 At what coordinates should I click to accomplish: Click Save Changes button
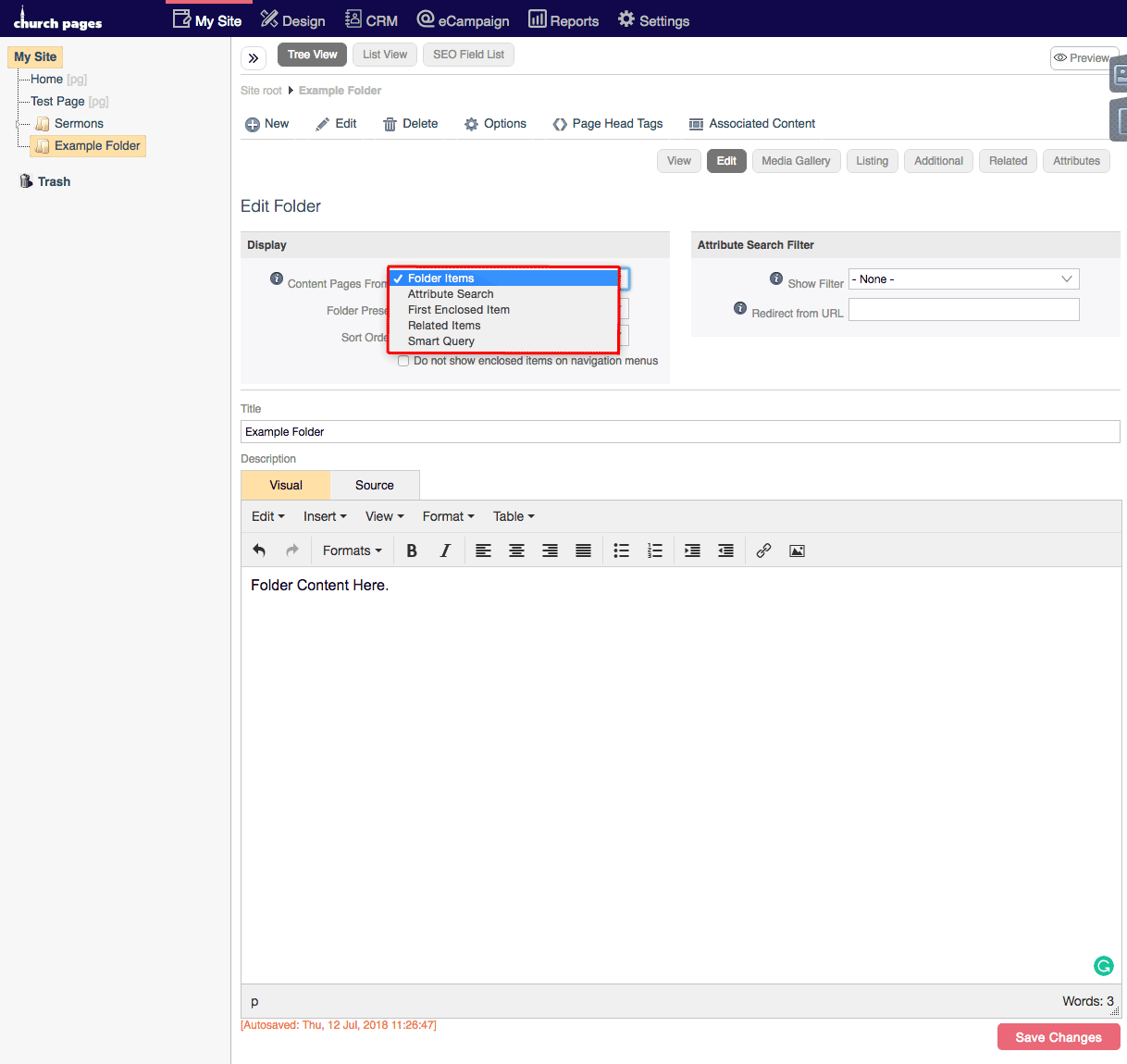coord(1059,1037)
